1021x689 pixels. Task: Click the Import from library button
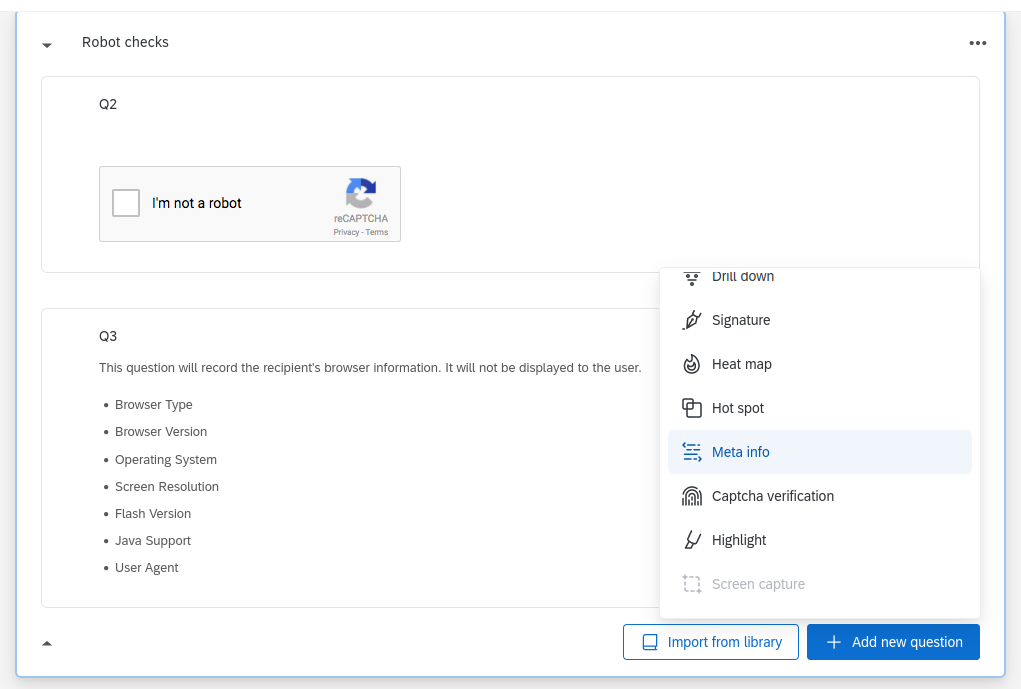point(710,642)
